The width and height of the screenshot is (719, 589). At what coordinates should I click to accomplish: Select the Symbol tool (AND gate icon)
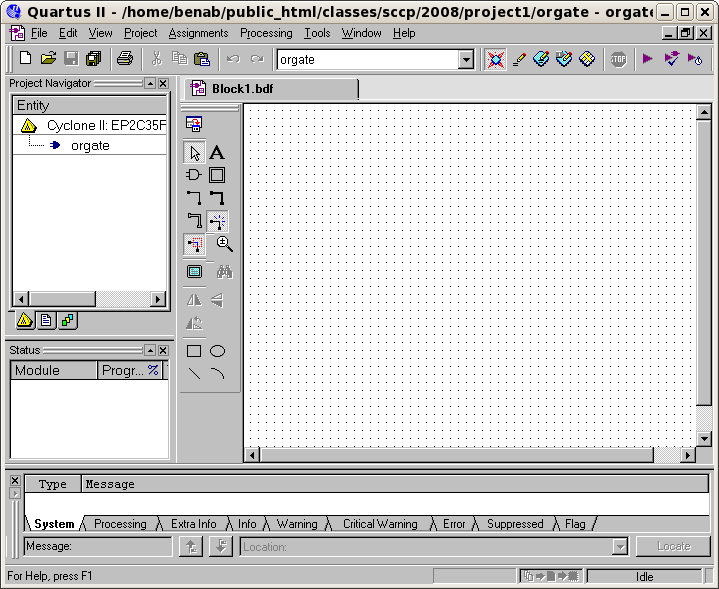[194, 175]
